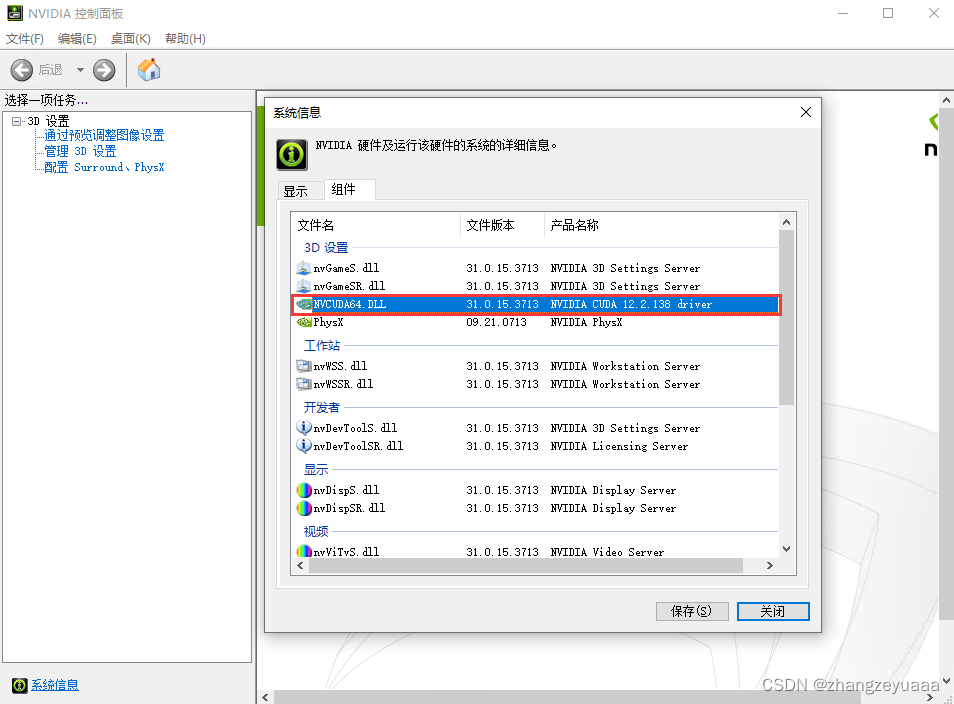Click the nvDispS.dll color wheel icon

pyautogui.click(x=304, y=490)
